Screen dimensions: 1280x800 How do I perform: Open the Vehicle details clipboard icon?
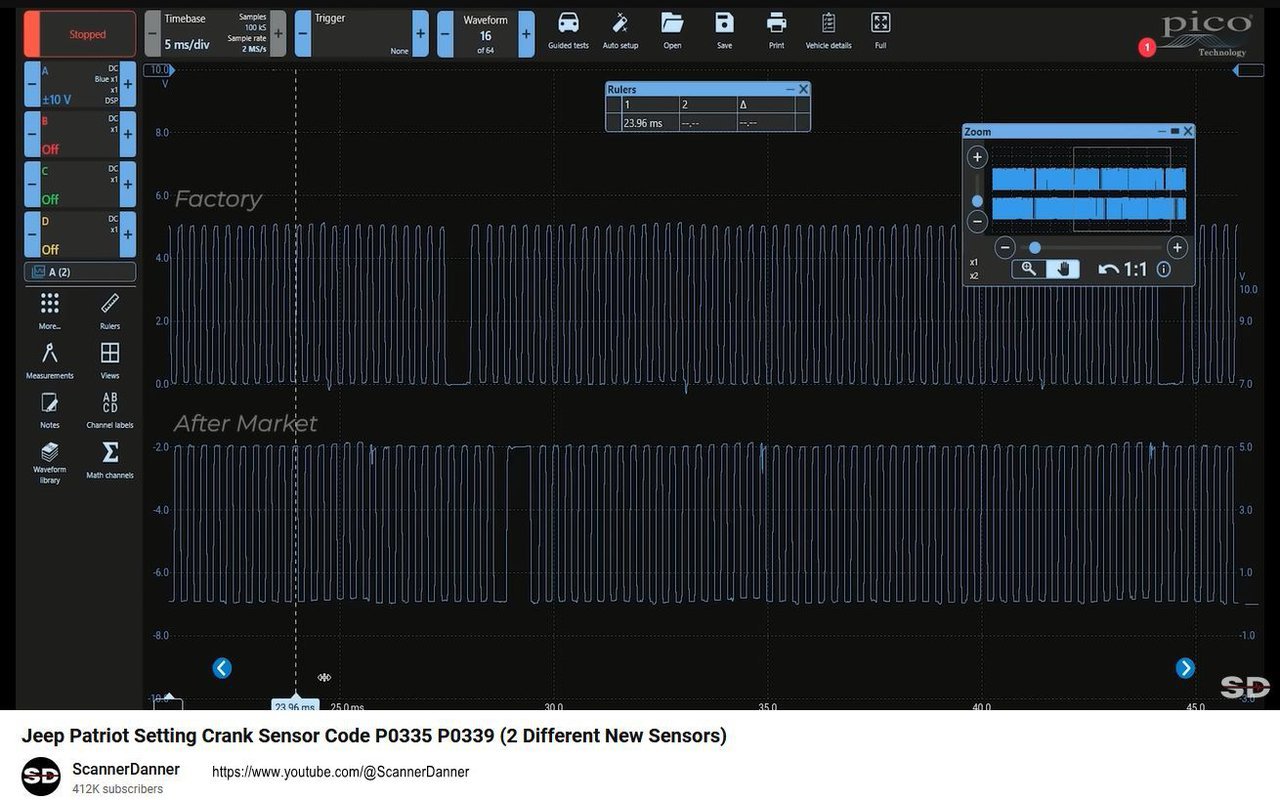click(828, 30)
